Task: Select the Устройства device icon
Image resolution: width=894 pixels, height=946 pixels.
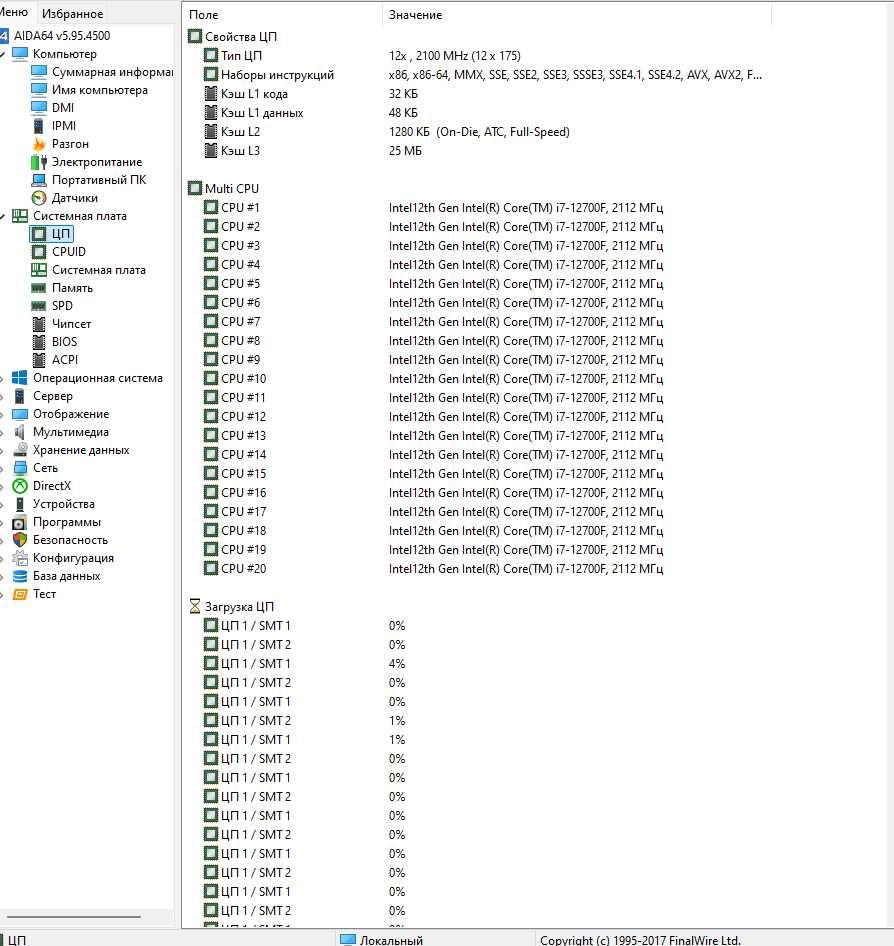Action: click(x=20, y=504)
